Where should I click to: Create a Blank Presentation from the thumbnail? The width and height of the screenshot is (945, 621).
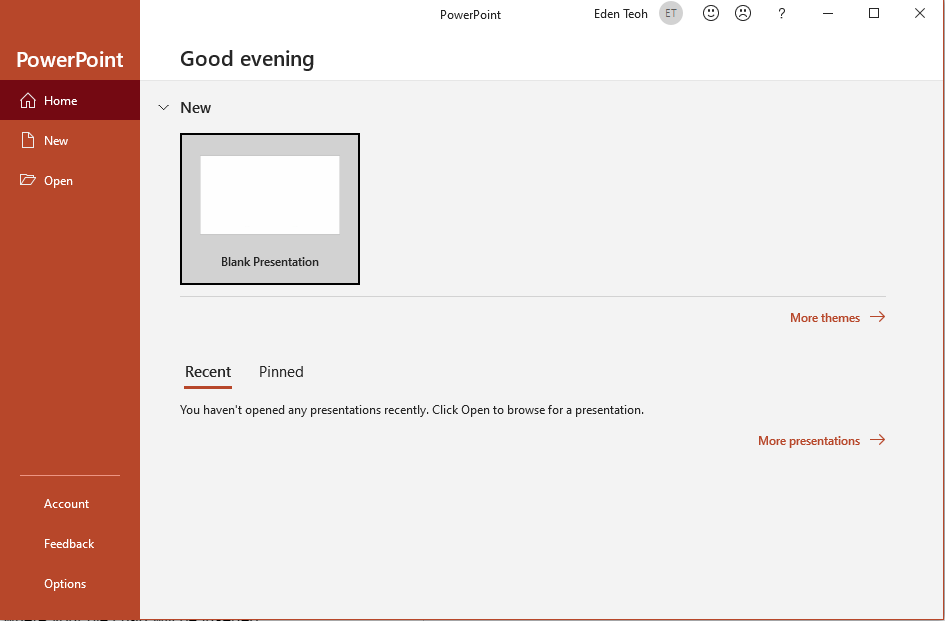[270, 209]
